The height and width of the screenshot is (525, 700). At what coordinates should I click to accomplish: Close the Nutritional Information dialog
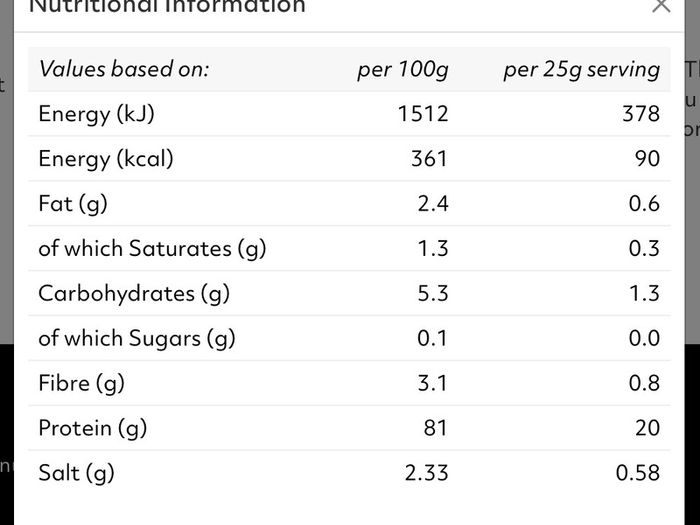click(x=661, y=5)
